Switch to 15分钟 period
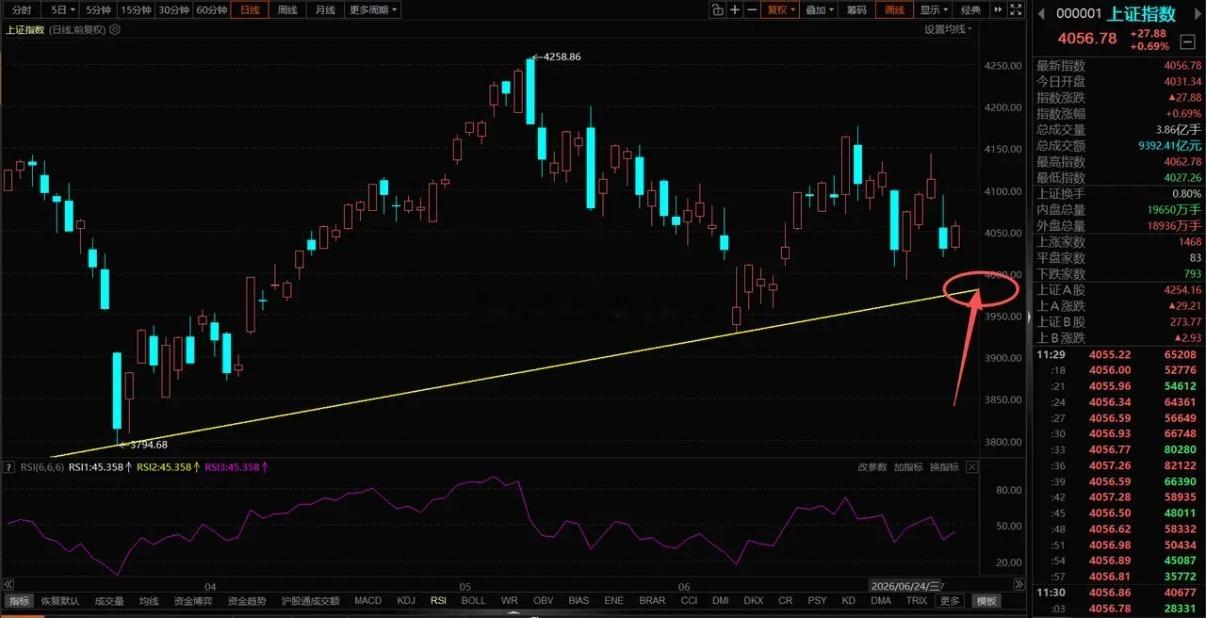Image resolution: width=1206 pixels, height=618 pixels. click(135, 10)
